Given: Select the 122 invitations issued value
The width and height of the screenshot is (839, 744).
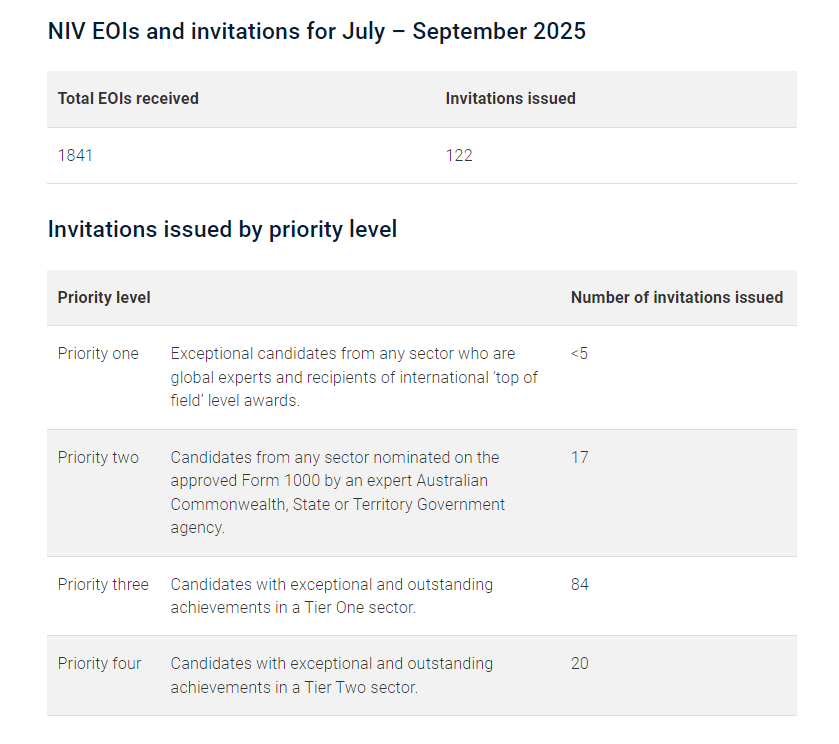Looking at the screenshot, I should click(x=459, y=155).
